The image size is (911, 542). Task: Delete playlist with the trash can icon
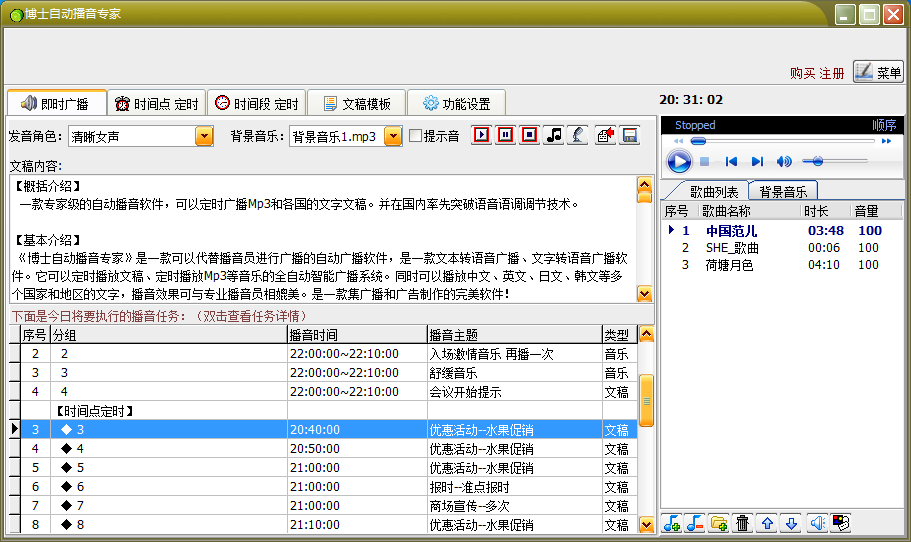point(743,523)
